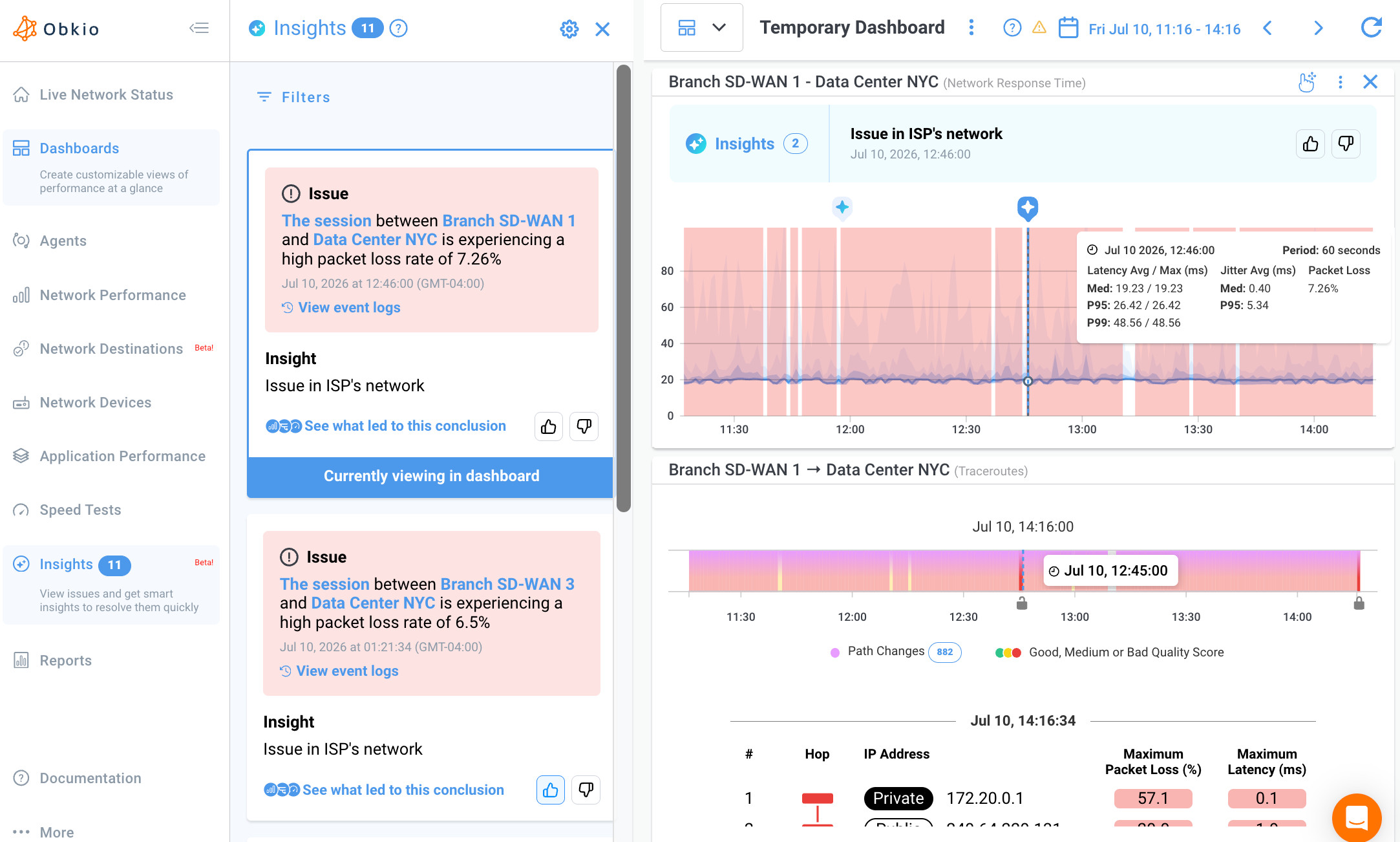The width and height of the screenshot is (1400, 842).
Task: Click the insight marker near 12:00
Action: coord(842,208)
